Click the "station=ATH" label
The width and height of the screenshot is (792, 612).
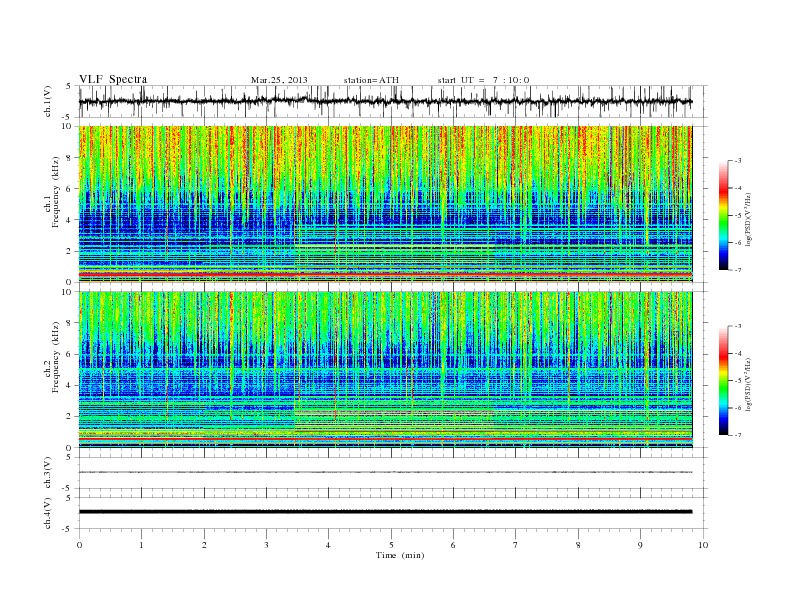(371, 80)
